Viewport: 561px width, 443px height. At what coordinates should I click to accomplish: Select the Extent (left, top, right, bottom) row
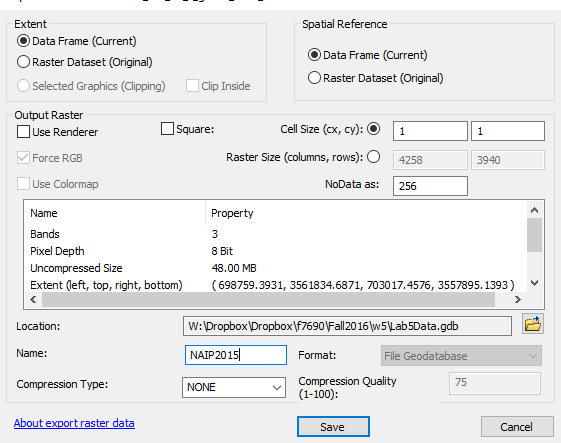click(275, 285)
